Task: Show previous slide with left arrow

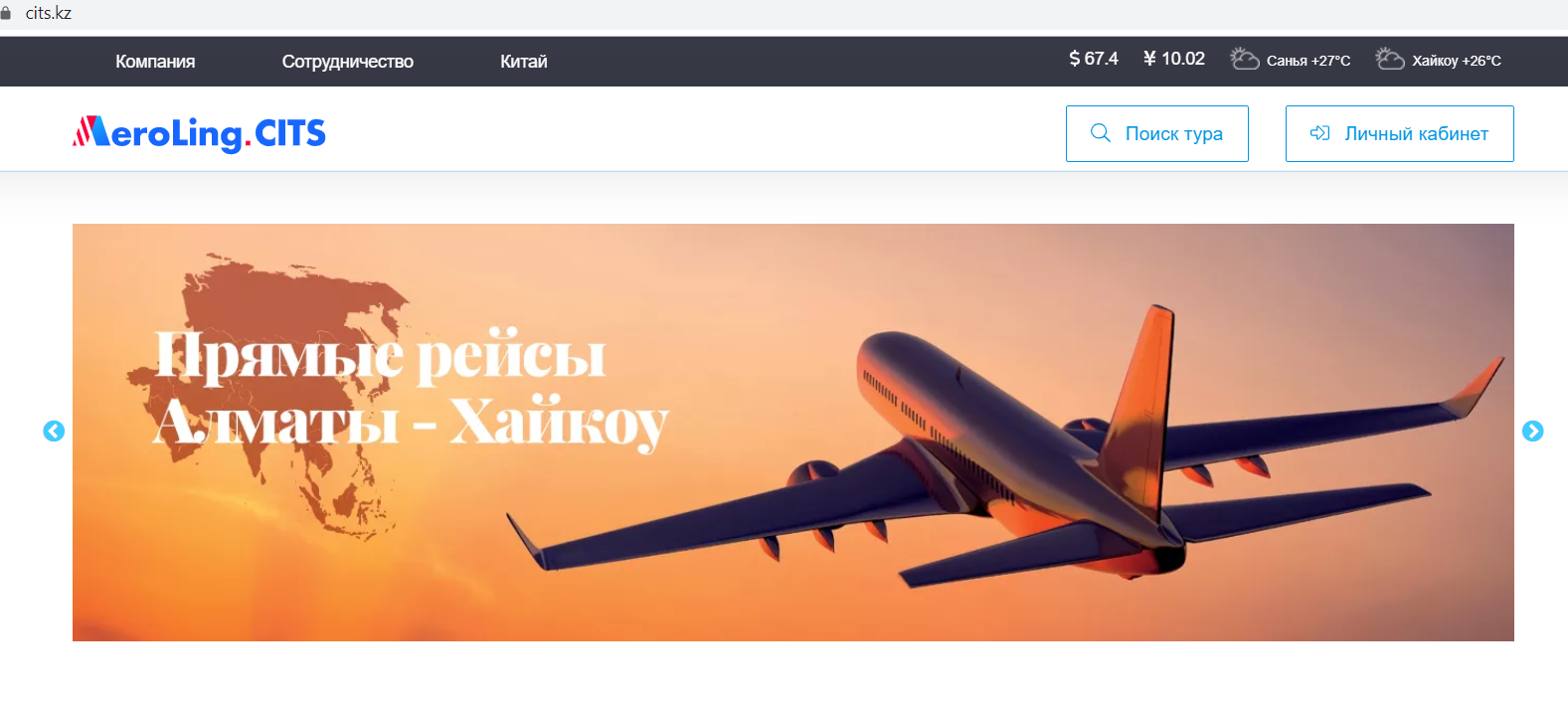Action: (54, 431)
